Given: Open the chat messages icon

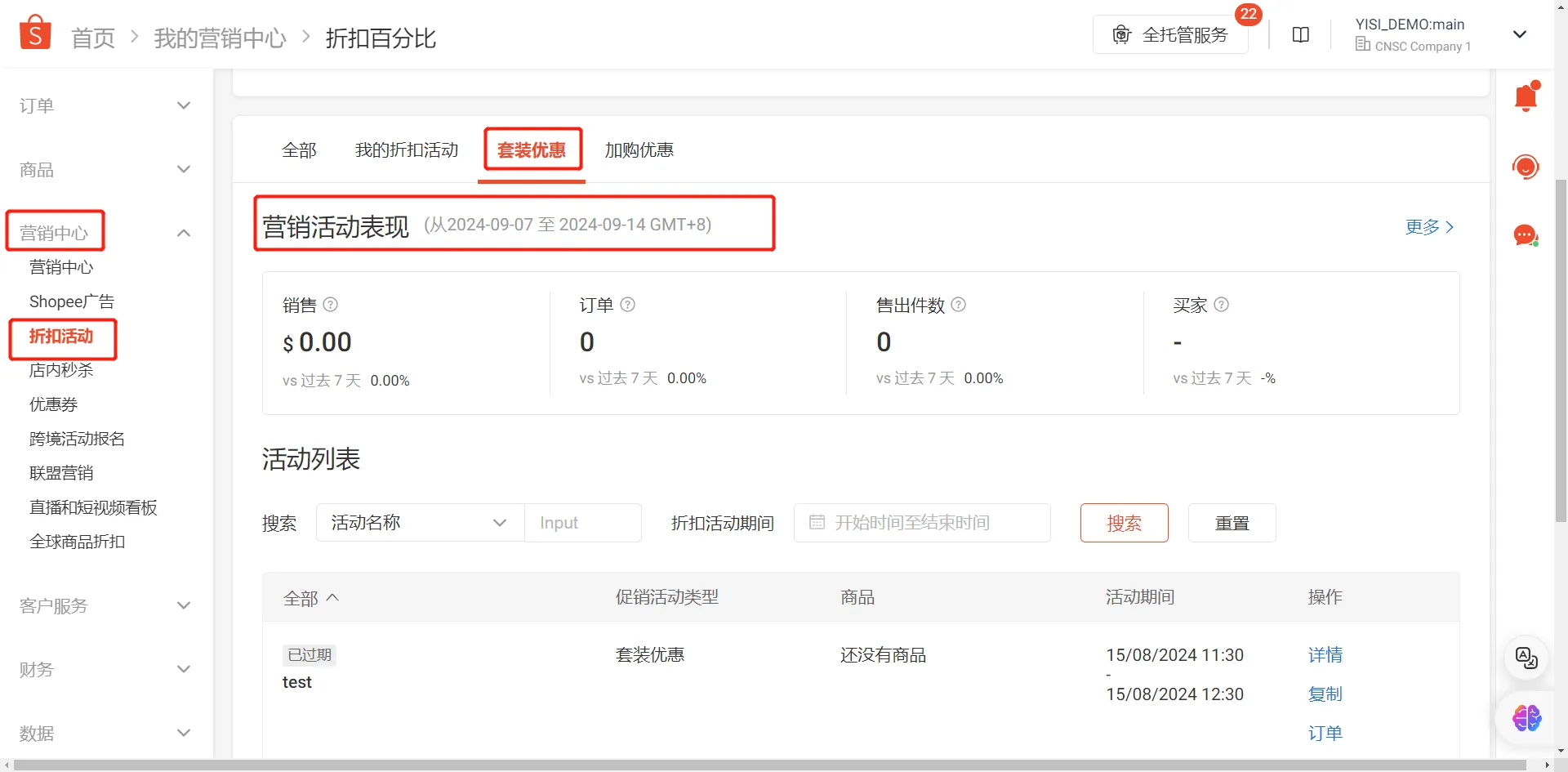Looking at the screenshot, I should pos(1526,235).
